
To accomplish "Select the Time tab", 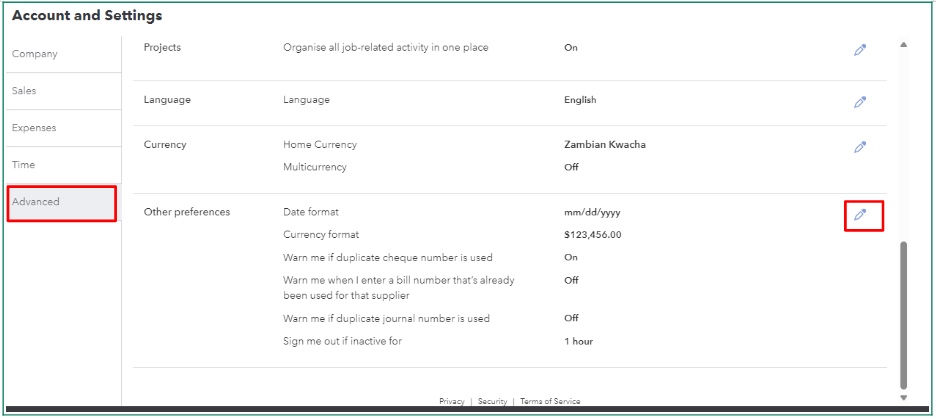I will tap(23, 165).
